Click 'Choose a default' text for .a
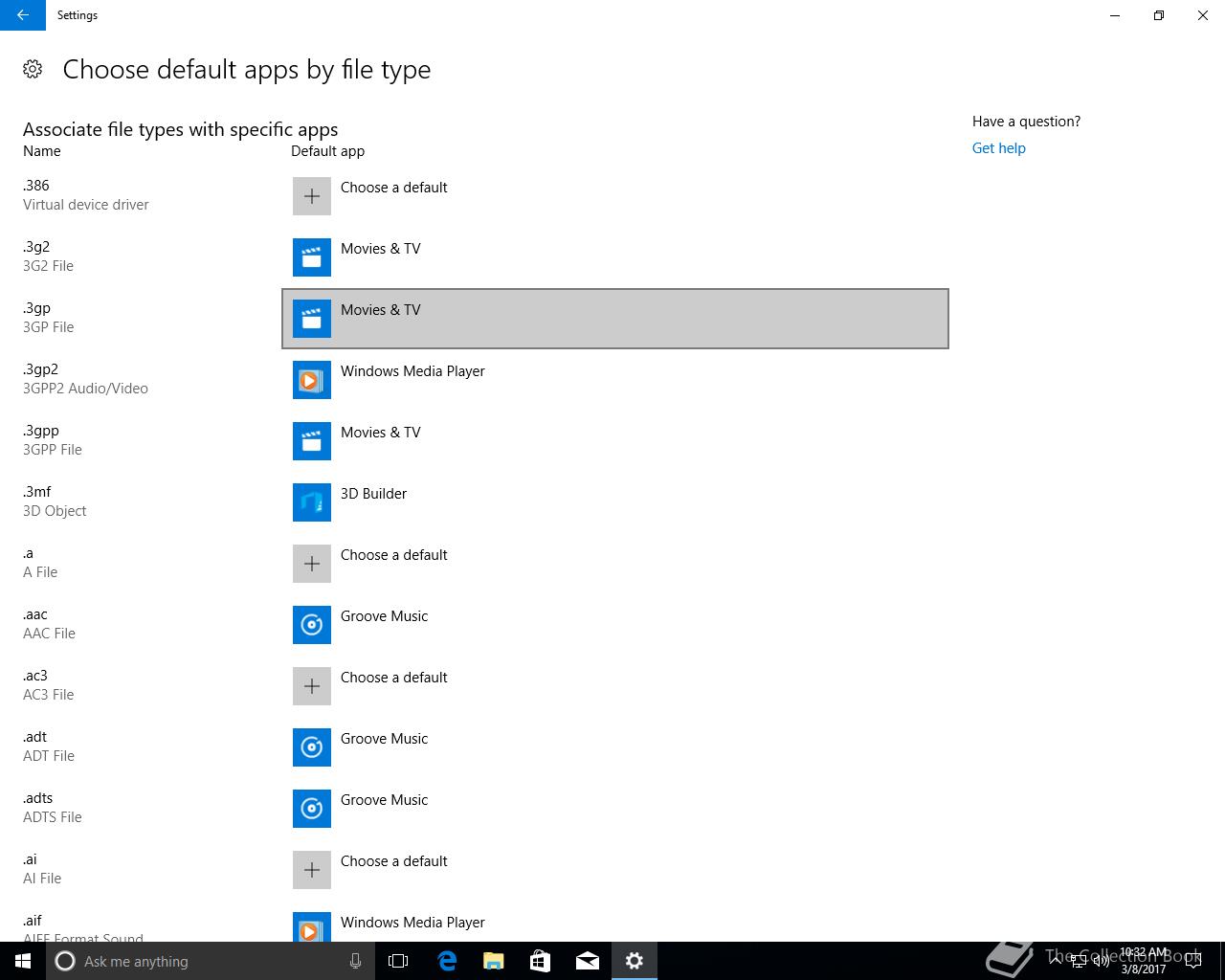This screenshot has height=980, width=1225. [x=394, y=555]
